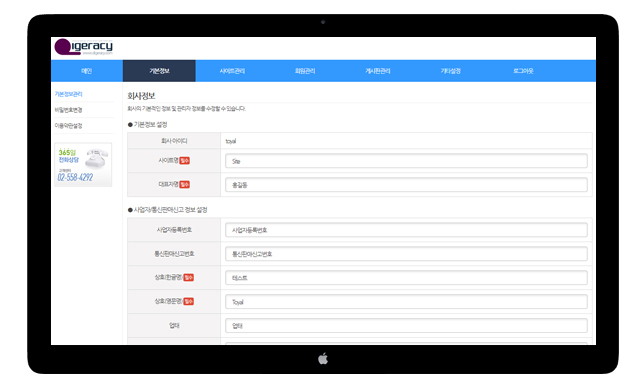The image size is (644, 388).
Task: Click the 업태 row label
Action: (174, 326)
